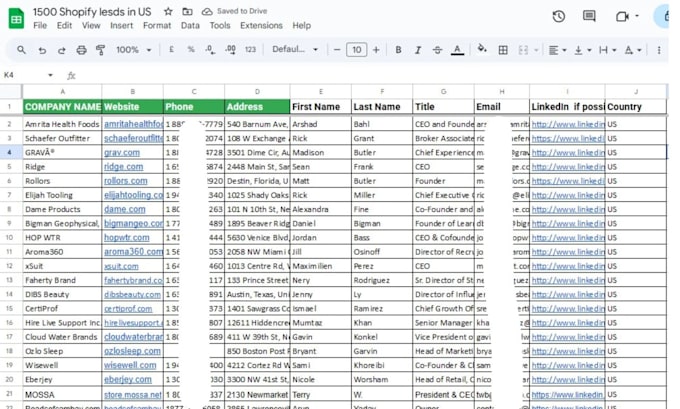Screen dimensions: 680x409
Task: Open text rotation dropdown
Action: click(633, 50)
